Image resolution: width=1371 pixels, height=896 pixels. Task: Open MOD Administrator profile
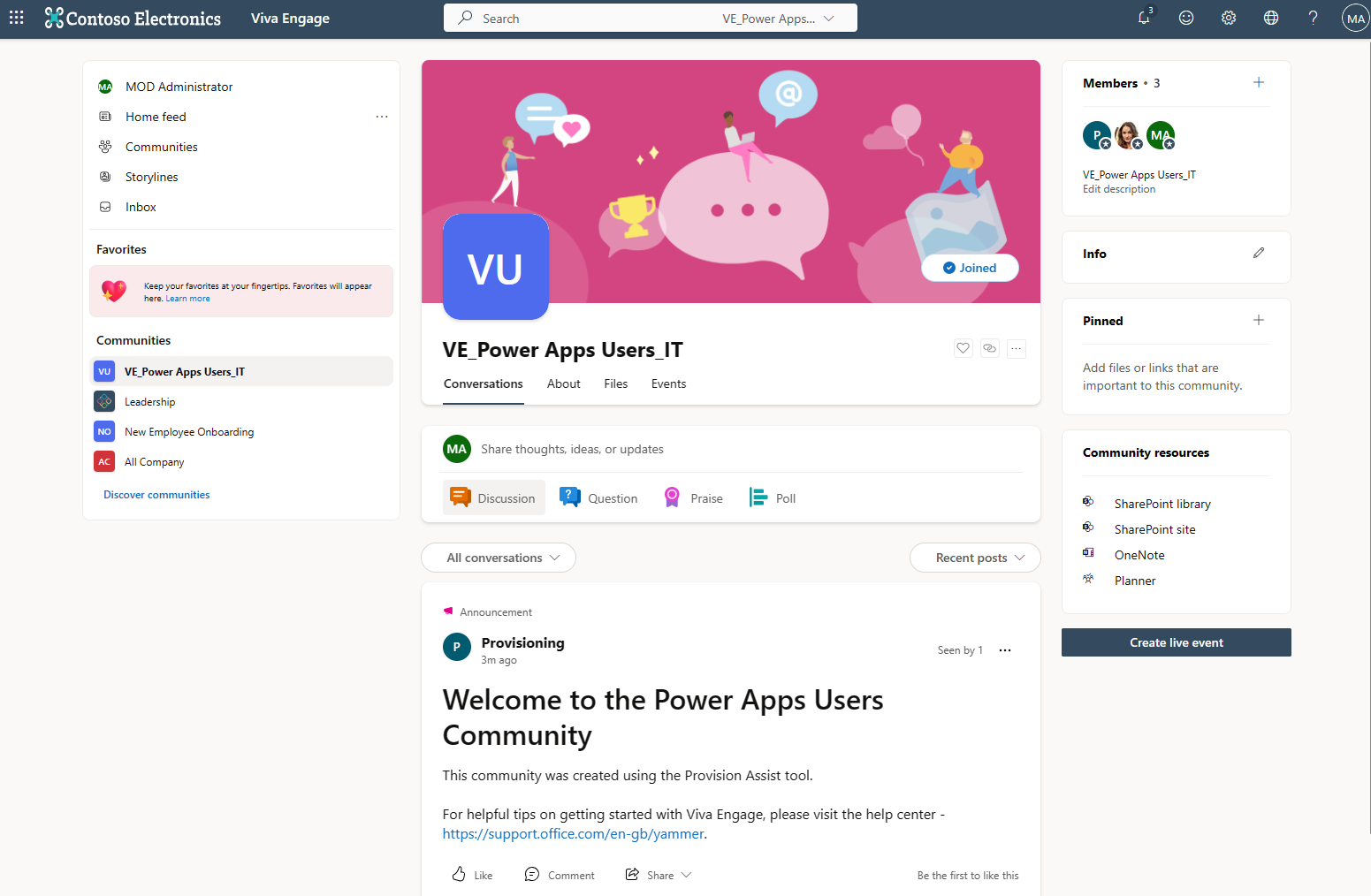(179, 87)
